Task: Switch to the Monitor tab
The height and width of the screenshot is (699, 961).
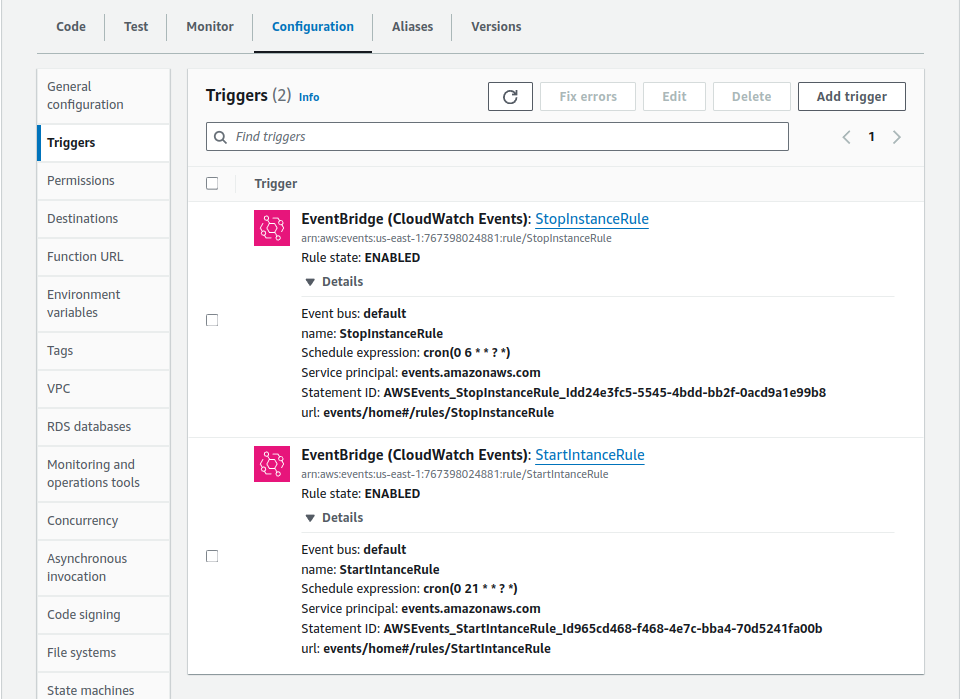Action: coord(209,27)
